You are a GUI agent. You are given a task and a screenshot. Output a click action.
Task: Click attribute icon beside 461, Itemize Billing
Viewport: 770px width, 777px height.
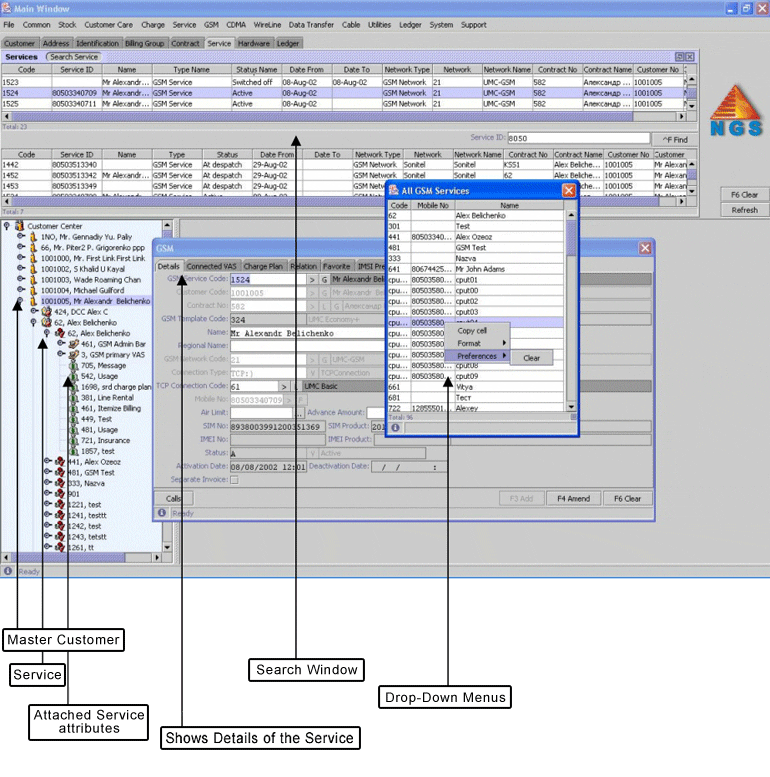tap(73, 408)
